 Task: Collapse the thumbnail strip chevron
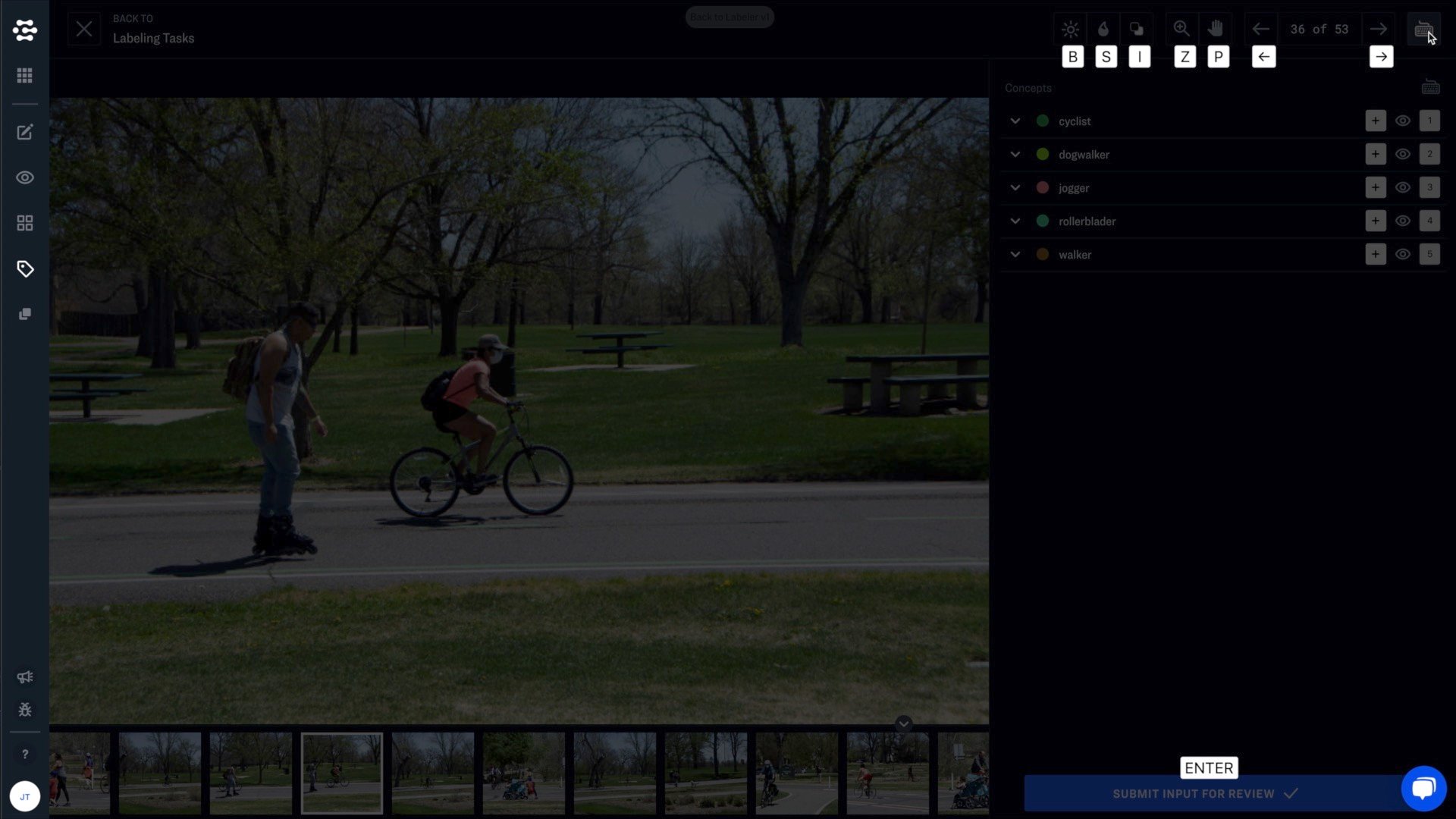(x=903, y=723)
